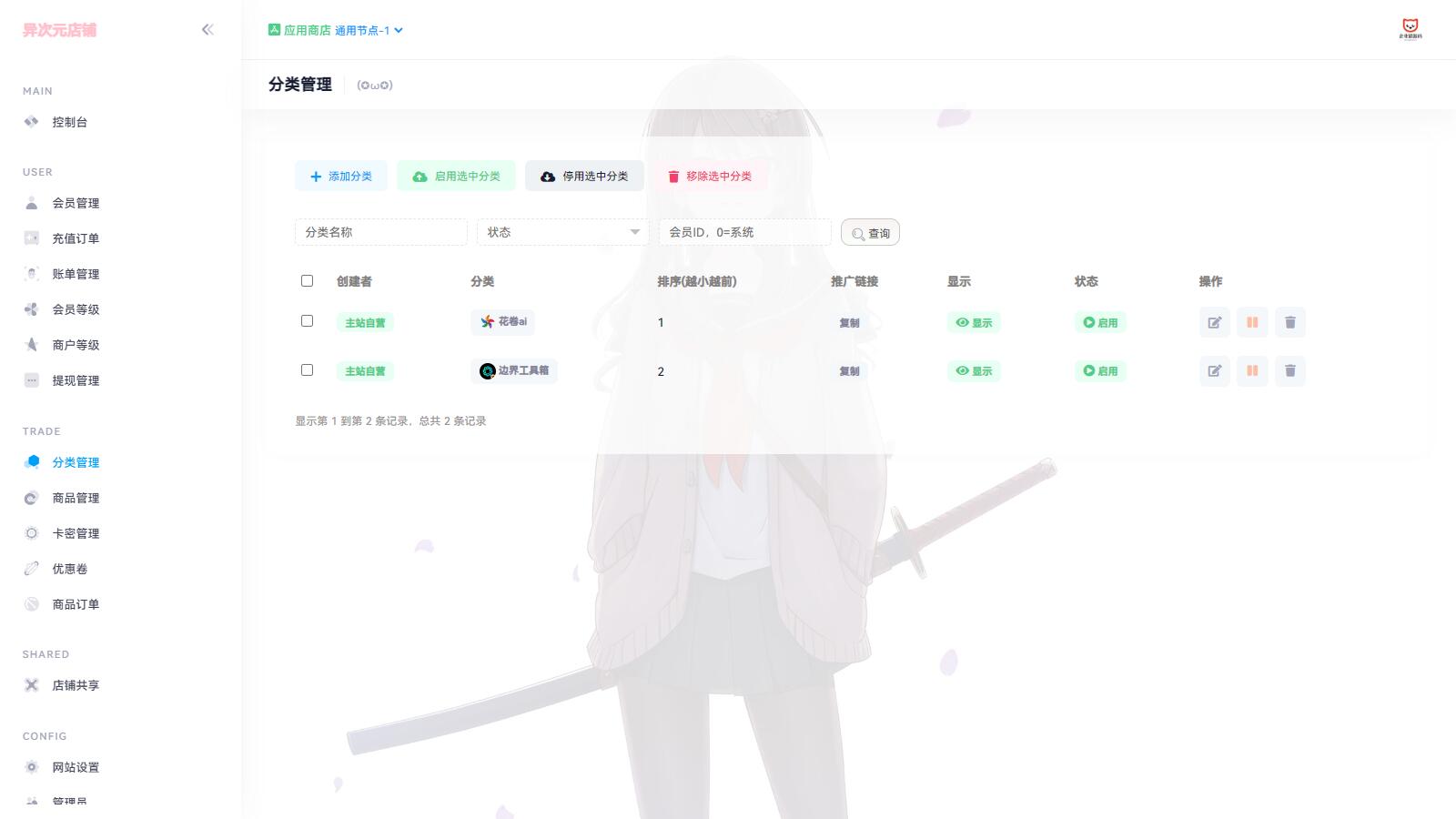Click the 添加分类 button
This screenshot has height=819, width=1456.
point(341,176)
